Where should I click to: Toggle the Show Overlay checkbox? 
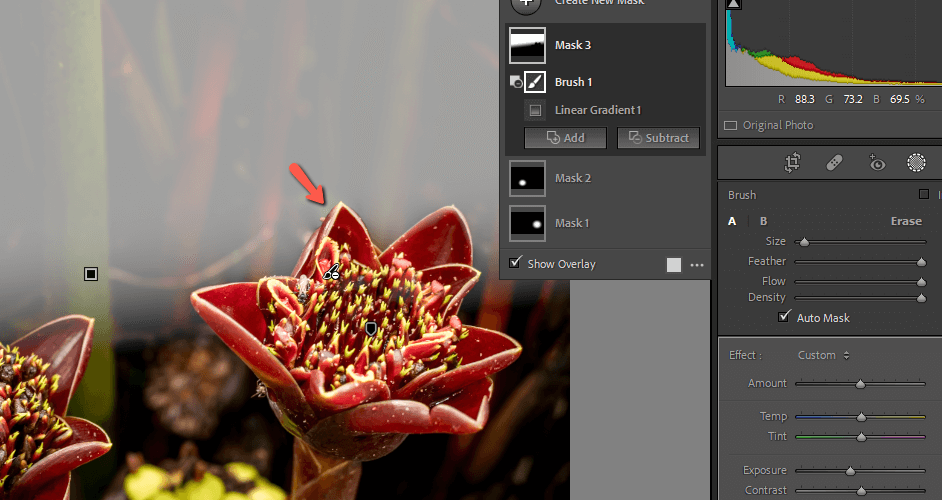(515, 262)
